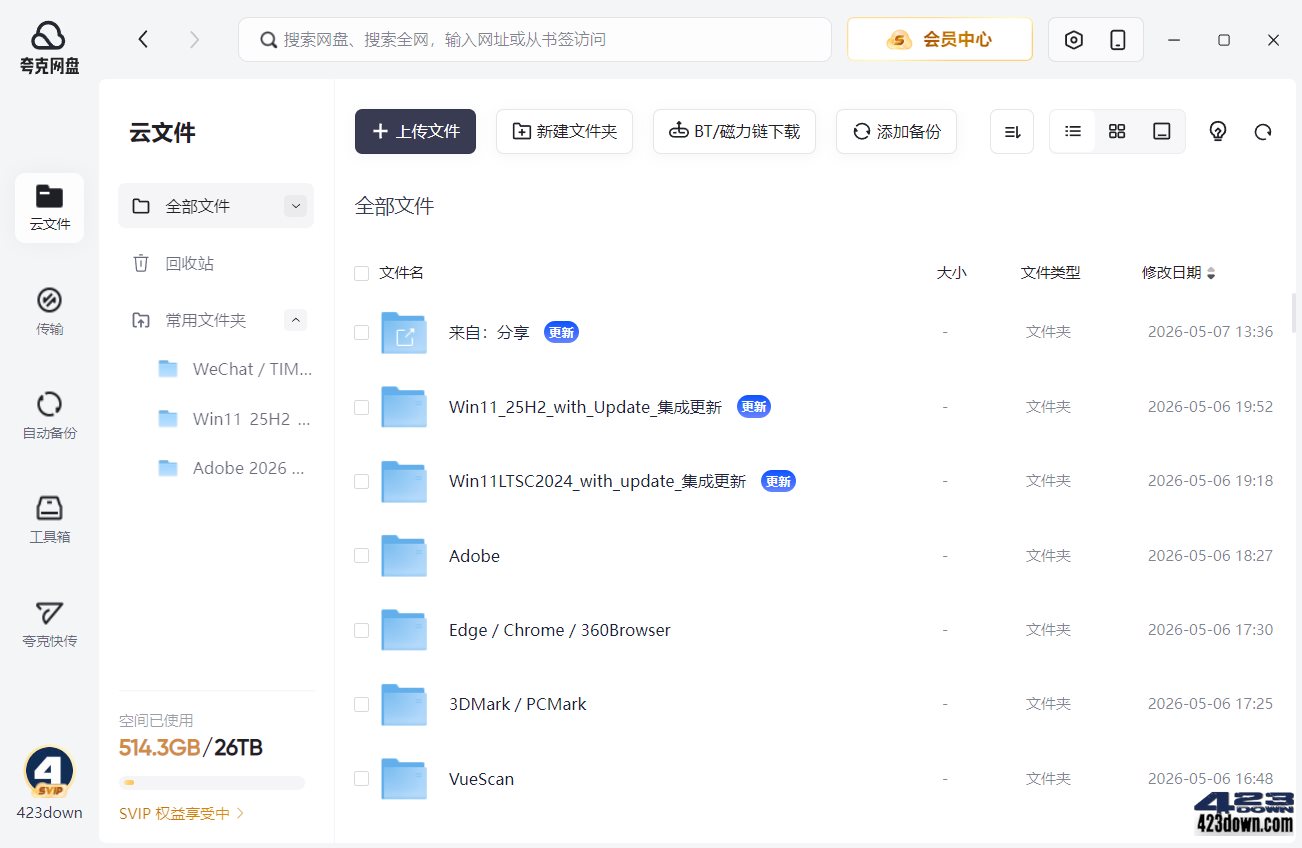Screen dimensions: 1302x848
Task: Click the 大小 column header
Action: (x=951, y=273)
